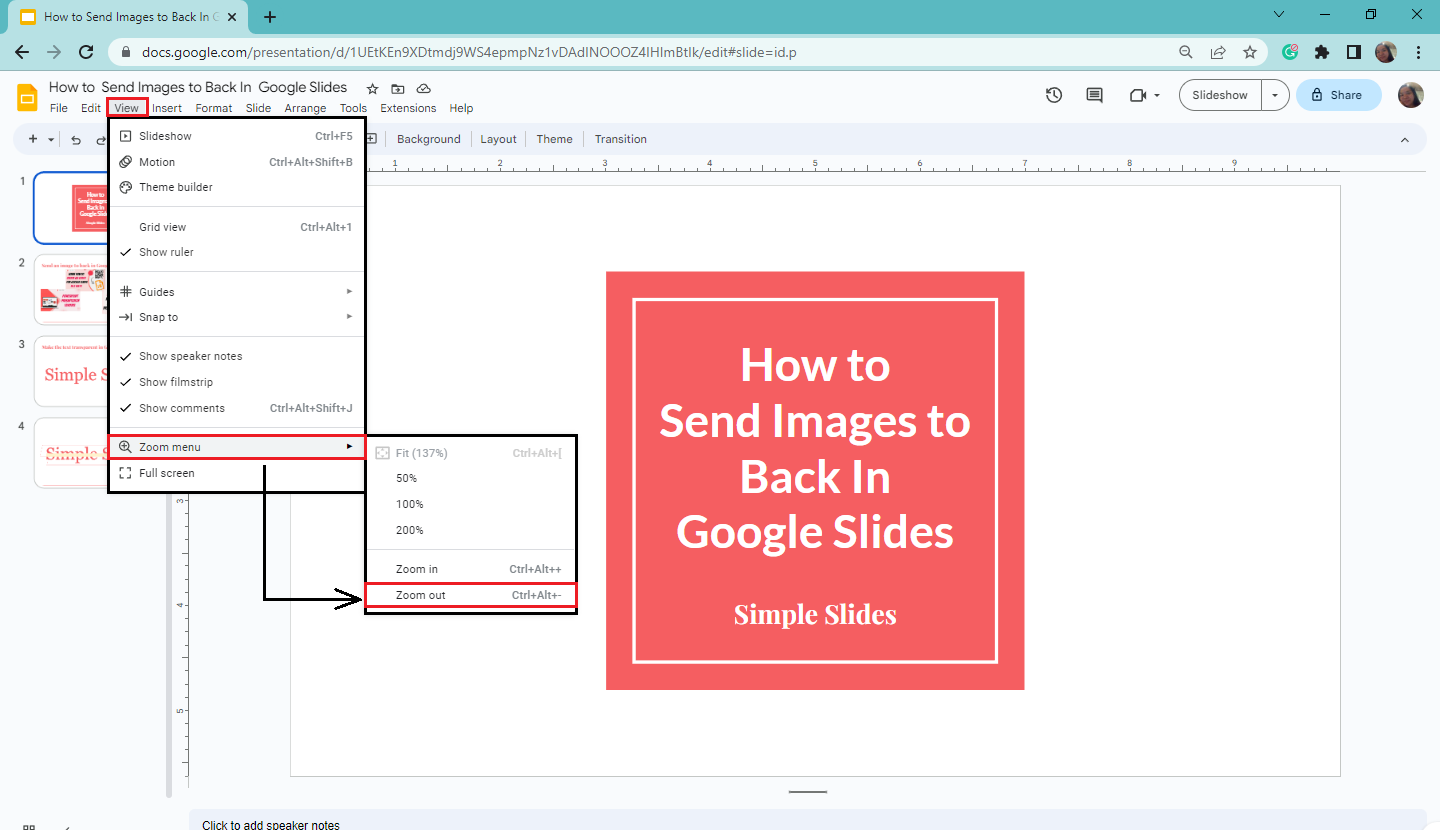Toggle Show filmstrip option
The height and width of the screenshot is (830, 1440).
coord(237,382)
